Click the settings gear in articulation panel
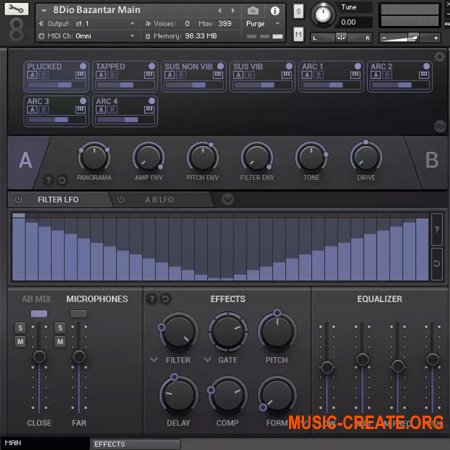The width and height of the screenshot is (450, 450). click(440, 57)
